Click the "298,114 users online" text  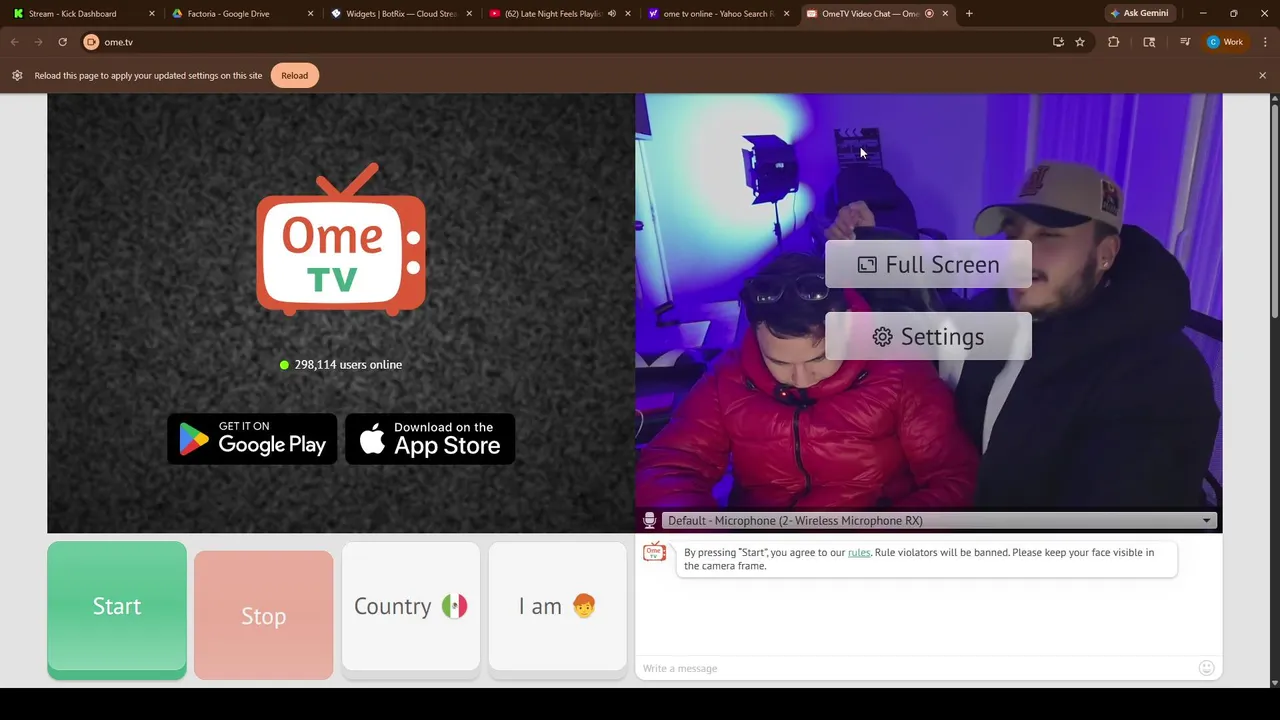348,365
